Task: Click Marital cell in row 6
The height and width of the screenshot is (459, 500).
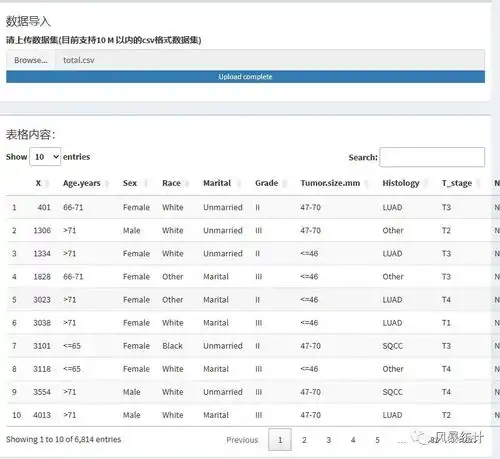Action: (x=216, y=323)
